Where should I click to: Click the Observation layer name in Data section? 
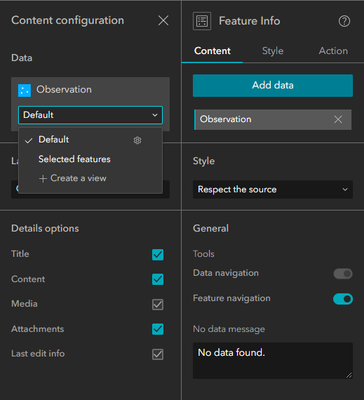(64, 90)
